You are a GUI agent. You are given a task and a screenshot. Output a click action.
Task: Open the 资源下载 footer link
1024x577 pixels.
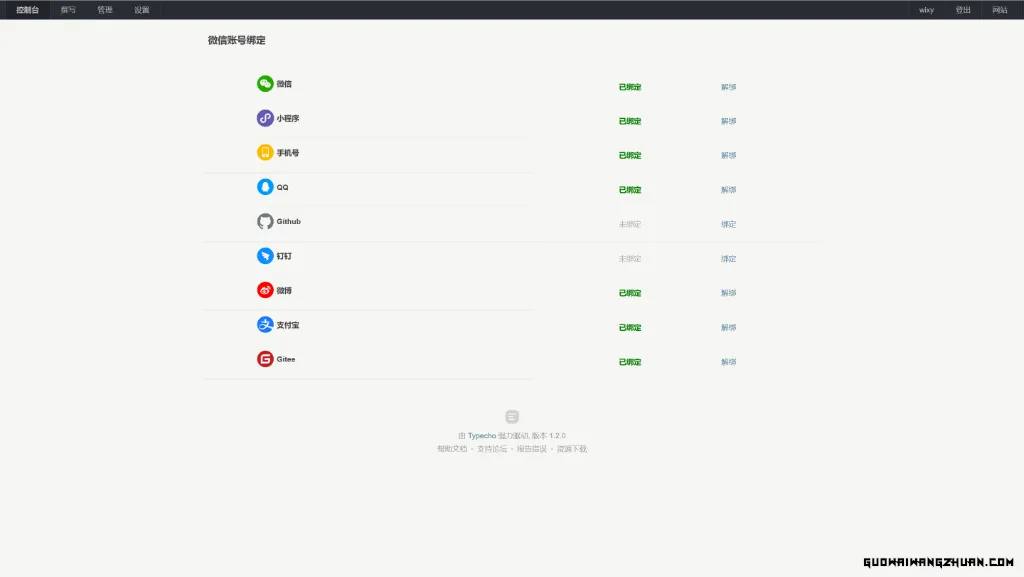571,449
